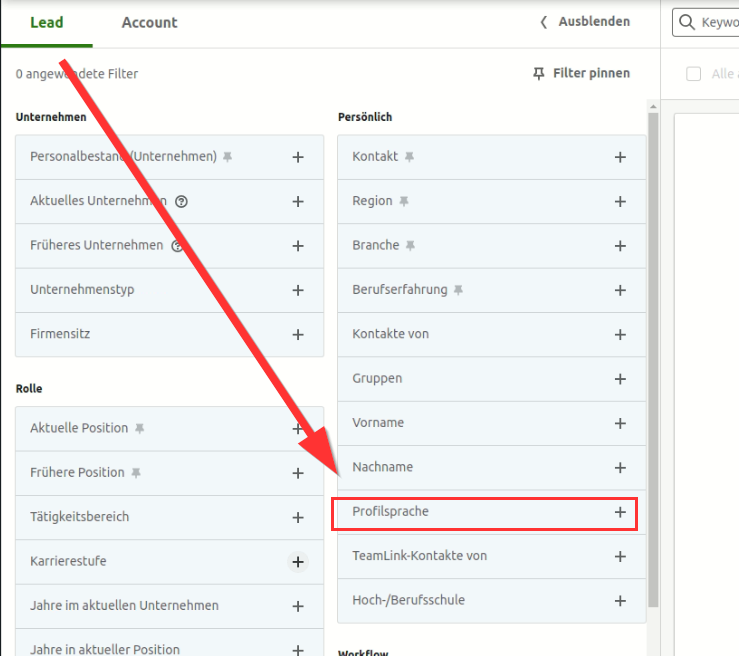Click the pin icon beside Branche filter

tap(410, 245)
